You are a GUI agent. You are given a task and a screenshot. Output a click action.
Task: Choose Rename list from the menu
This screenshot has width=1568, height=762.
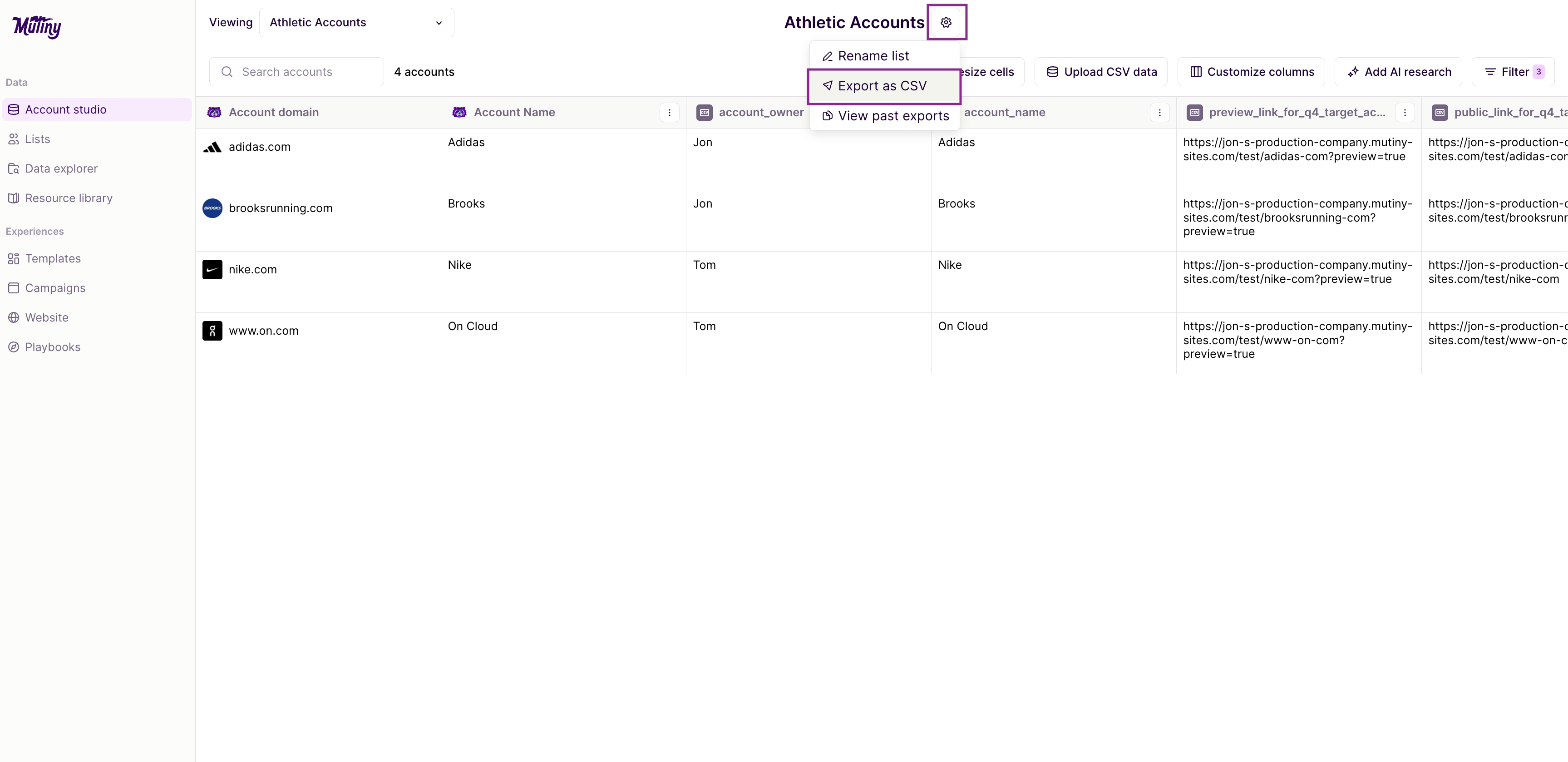click(873, 55)
